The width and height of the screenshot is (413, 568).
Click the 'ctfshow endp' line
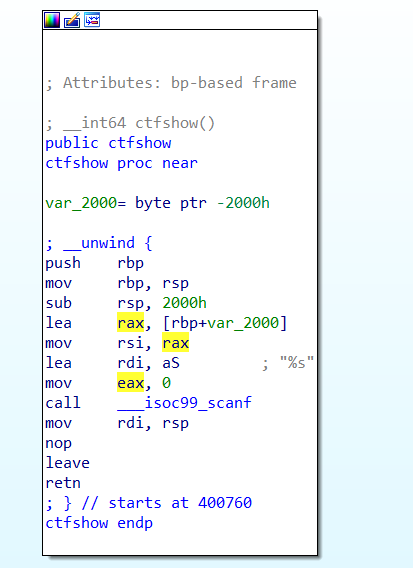(x=99, y=523)
